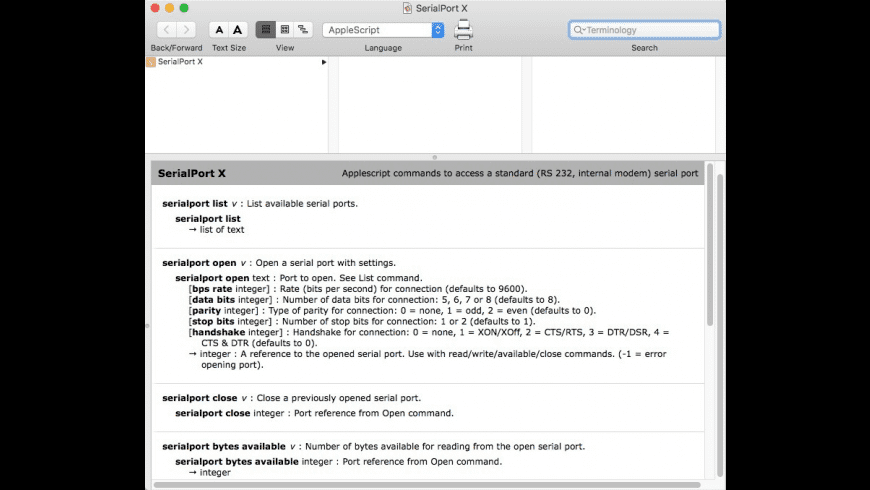
Task: Click the SerialPort X section header
Action: point(428,173)
